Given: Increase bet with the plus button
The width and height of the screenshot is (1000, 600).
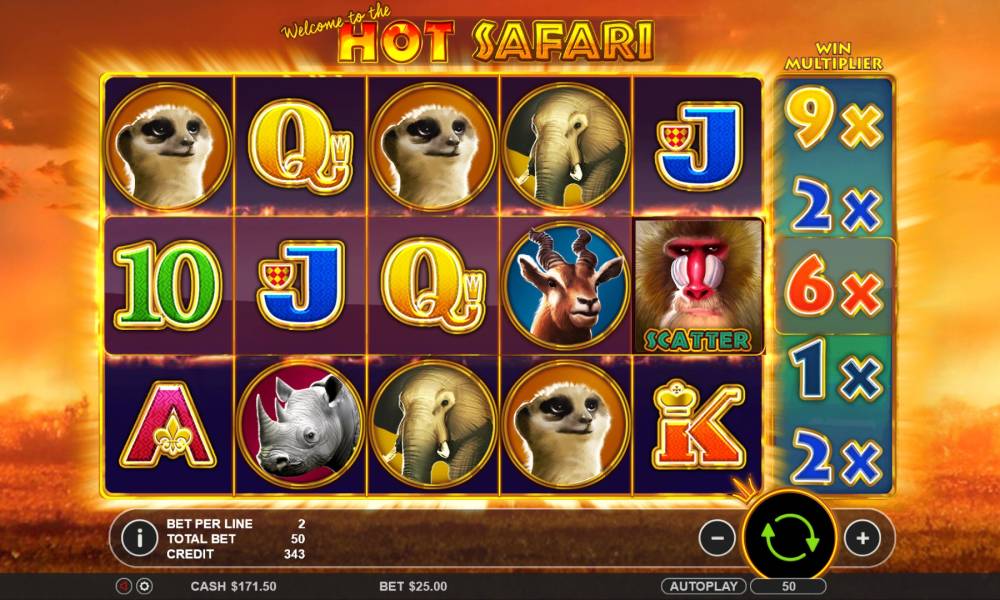Looking at the screenshot, I should pyautogui.click(x=862, y=538).
